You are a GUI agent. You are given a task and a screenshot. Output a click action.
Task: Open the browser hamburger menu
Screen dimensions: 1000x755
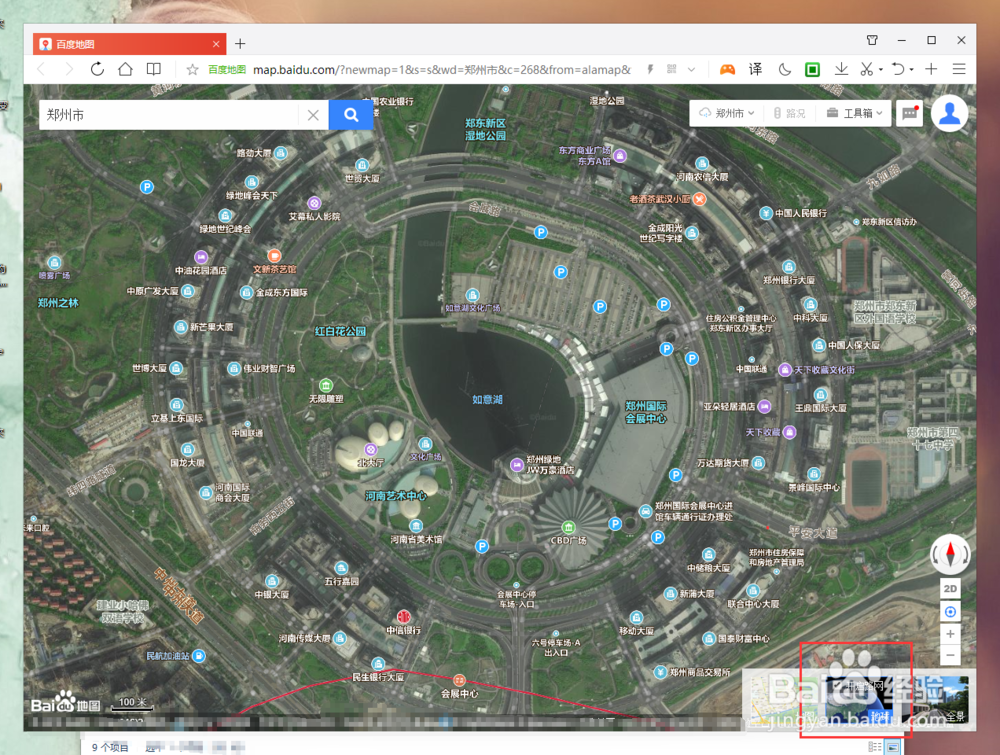tap(959, 69)
